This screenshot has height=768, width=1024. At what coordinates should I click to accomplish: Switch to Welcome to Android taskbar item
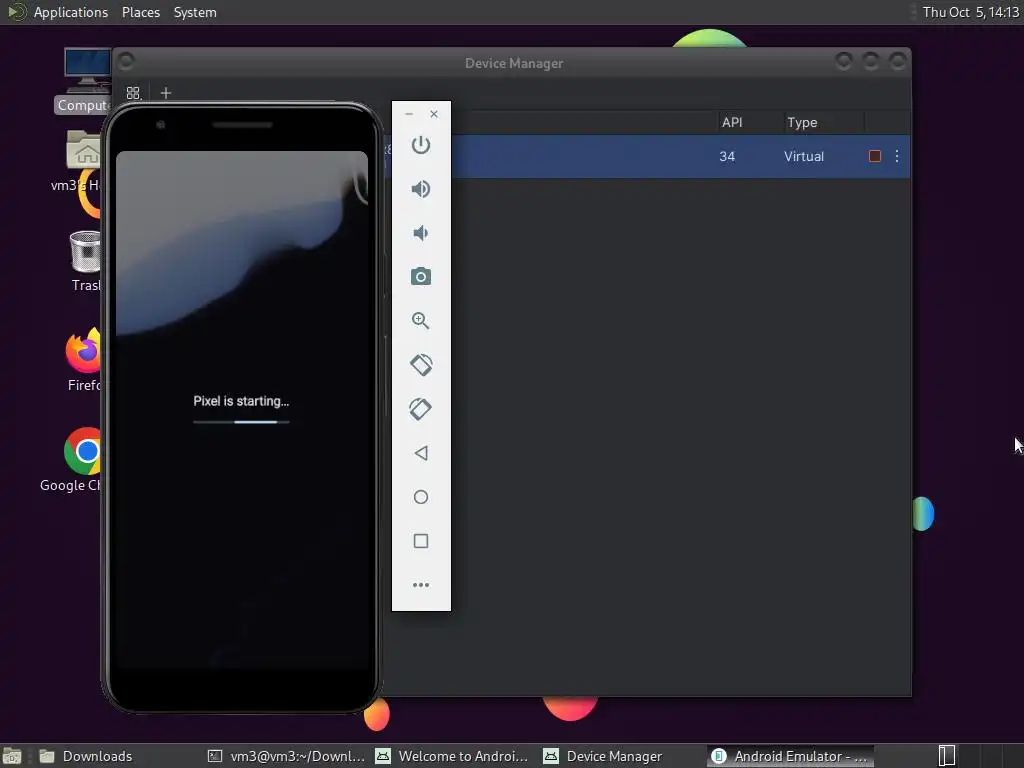click(x=452, y=756)
